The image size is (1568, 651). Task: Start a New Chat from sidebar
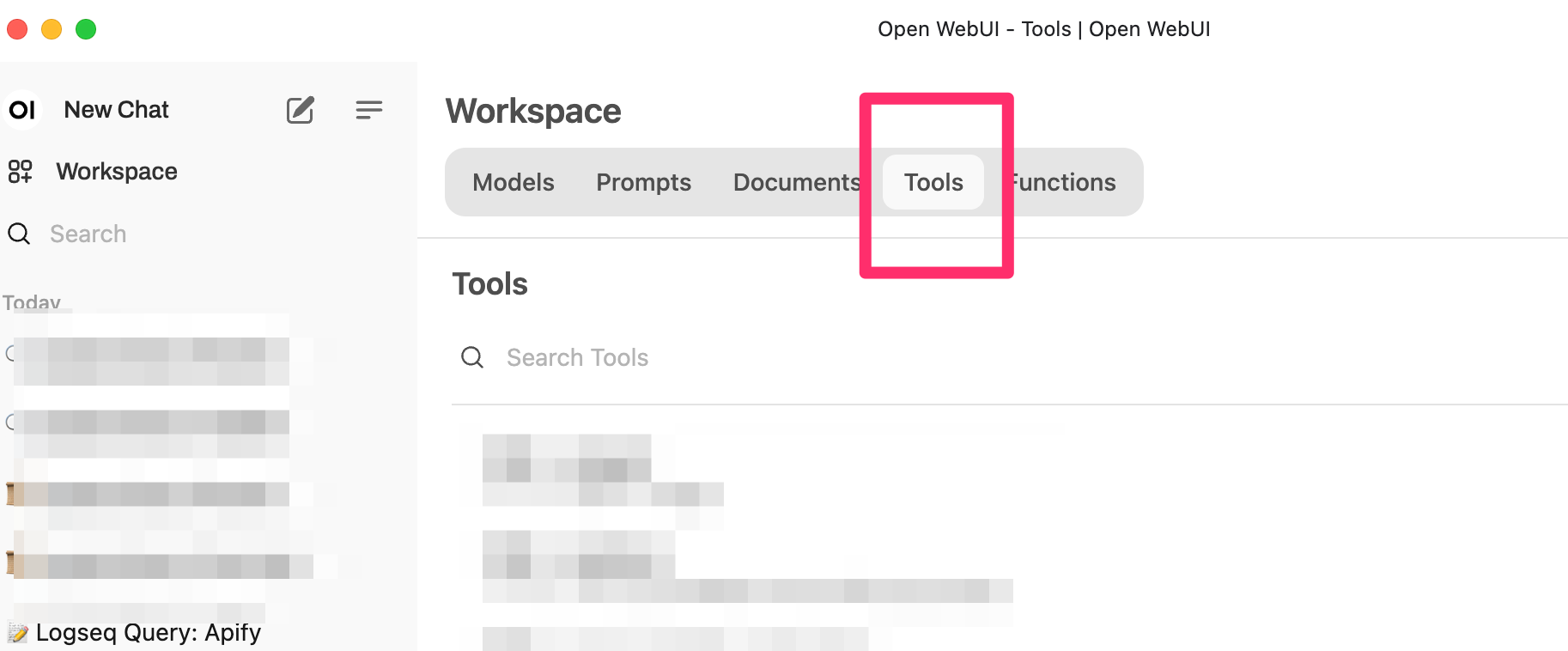[117, 110]
